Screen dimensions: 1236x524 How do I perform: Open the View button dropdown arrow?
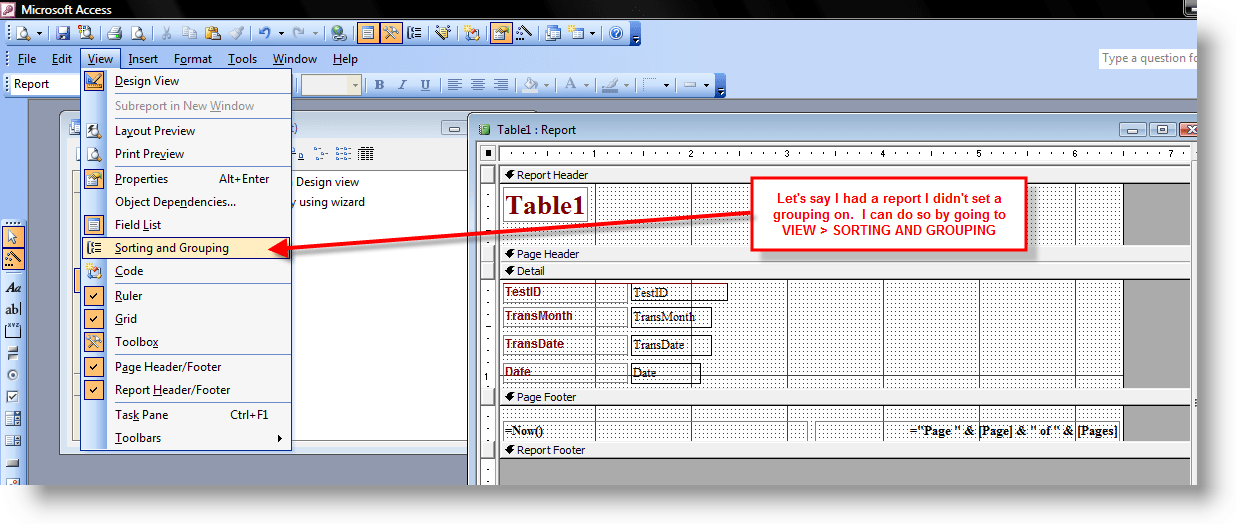(40, 33)
